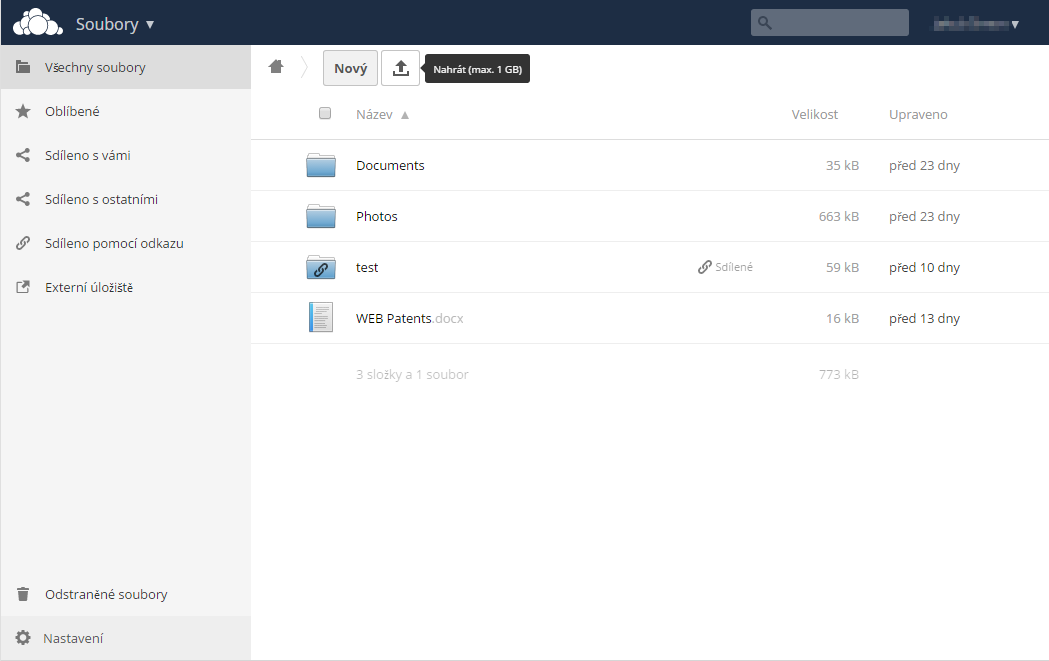Screen dimensions: 1049x661
Task: Click the WEB Patents document thumbnail
Action: (x=321, y=317)
